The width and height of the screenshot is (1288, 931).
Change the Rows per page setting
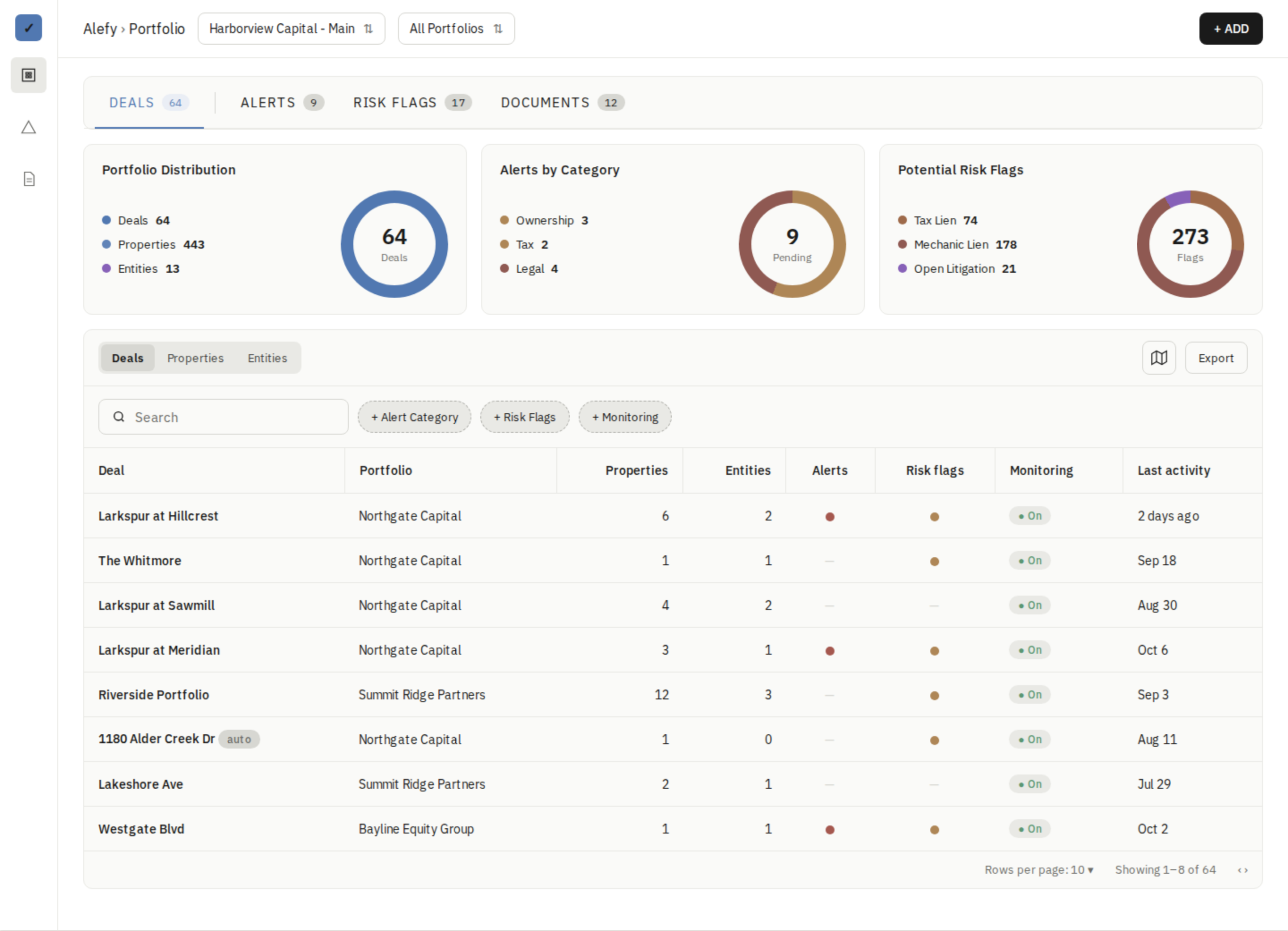click(1039, 870)
